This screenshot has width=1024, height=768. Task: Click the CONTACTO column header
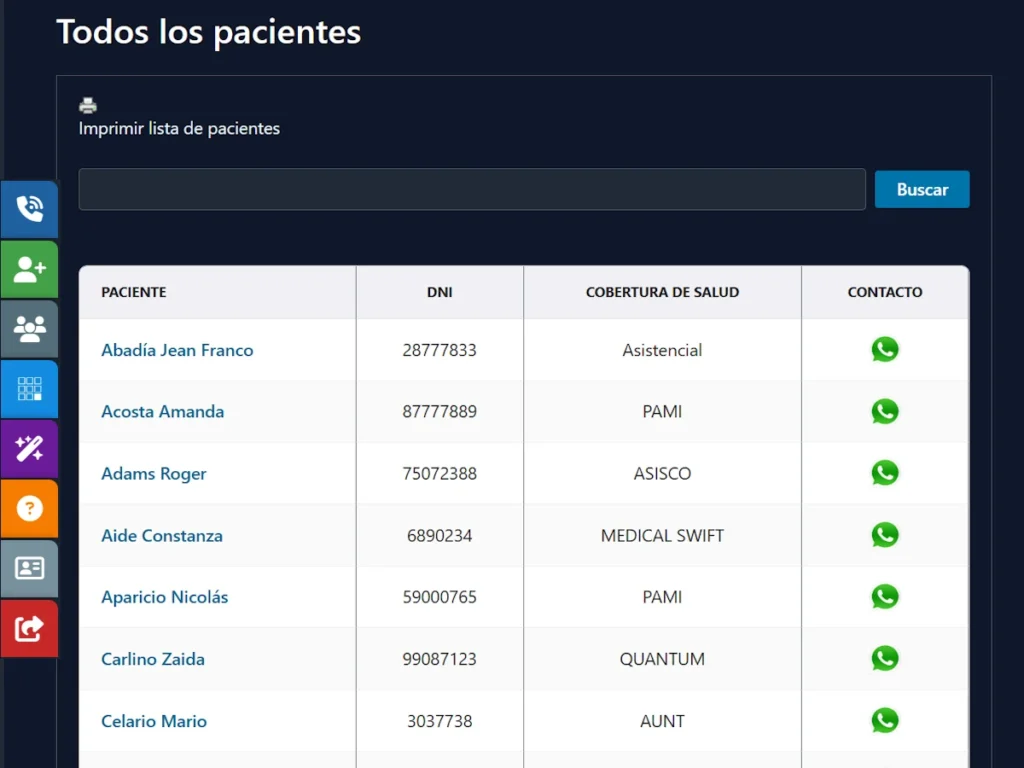tap(885, 292)
